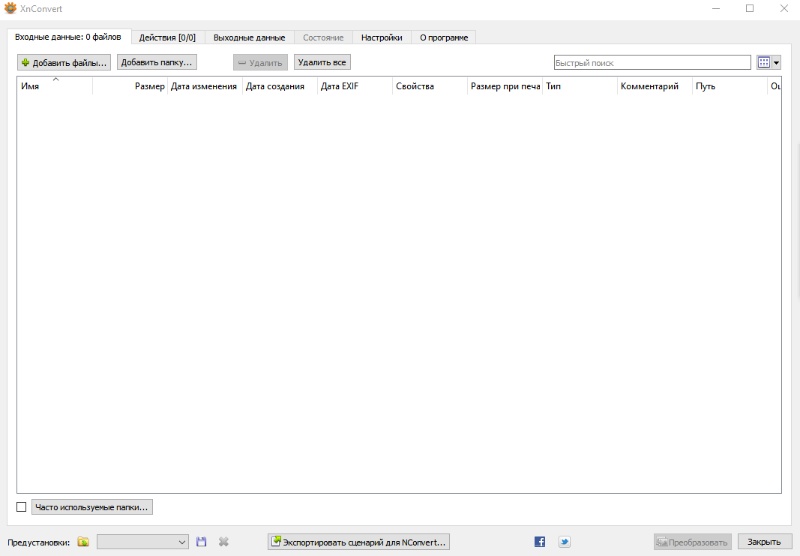Open the Выходные данные tab
800x556 pixels.
coord(249,37)
